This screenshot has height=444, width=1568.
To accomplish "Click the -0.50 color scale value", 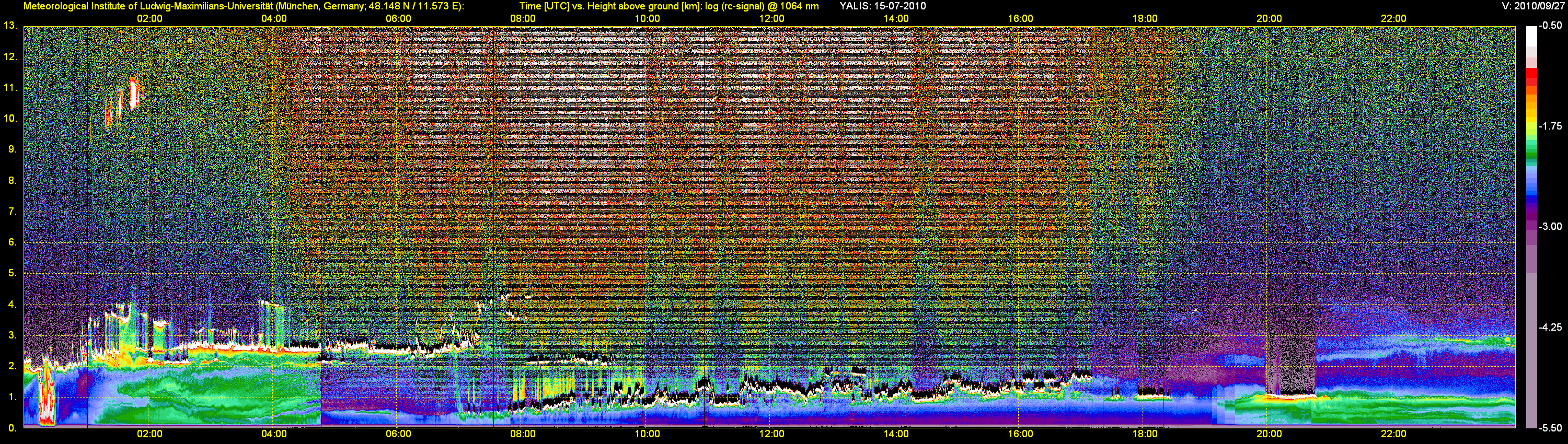I will coord(1550,26).
